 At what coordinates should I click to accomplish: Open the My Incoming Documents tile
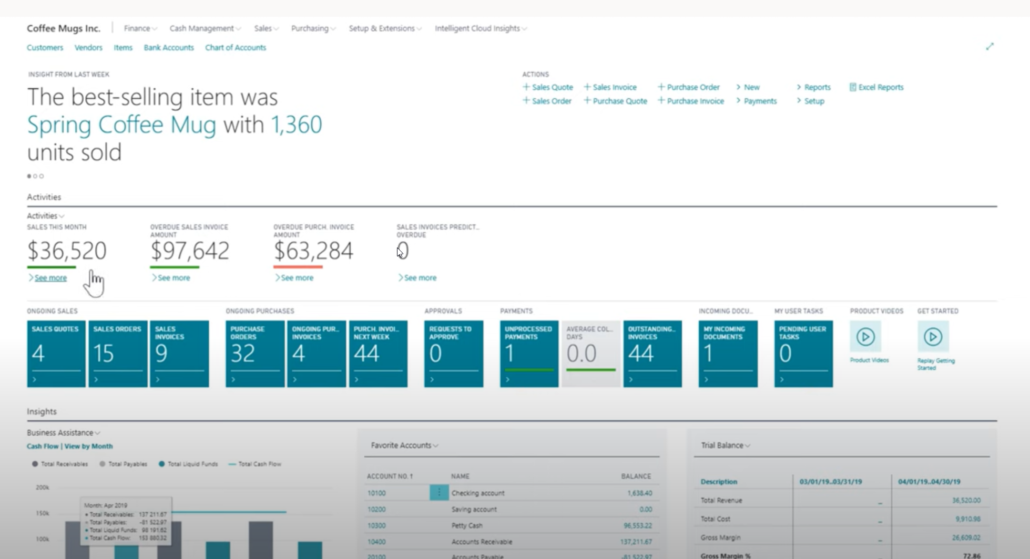tap(728, 353)
